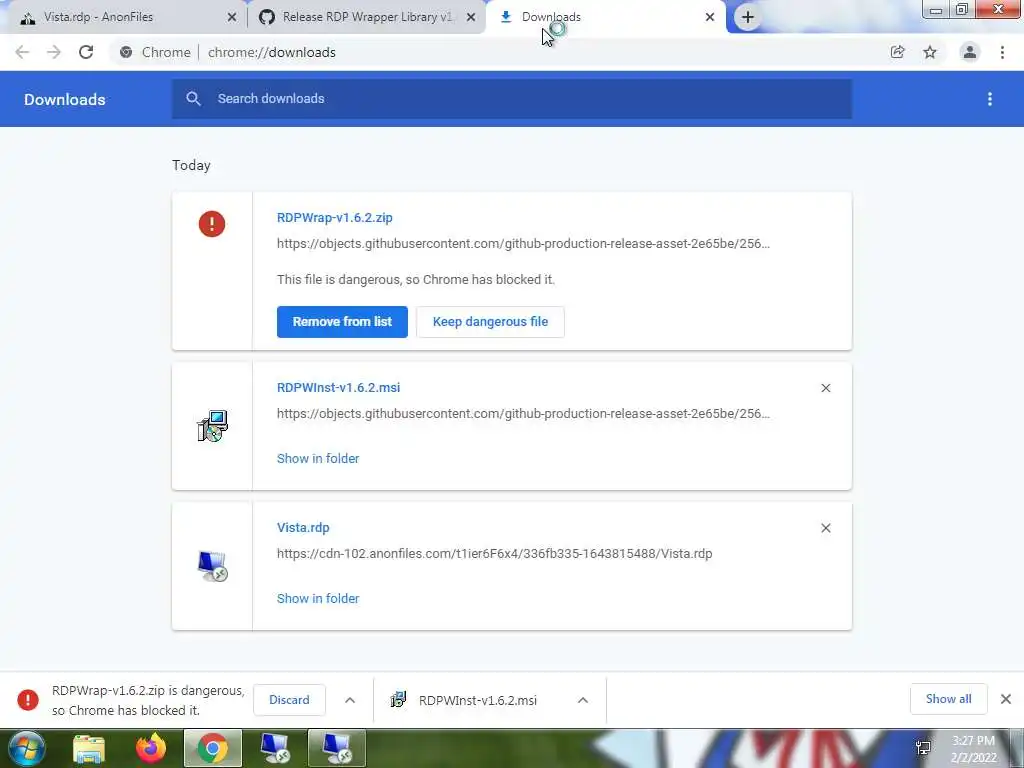This screenshot has width=1024, height=768.
Task: Click the RDPWInst installer file icon
Action: tap(212, 426)
